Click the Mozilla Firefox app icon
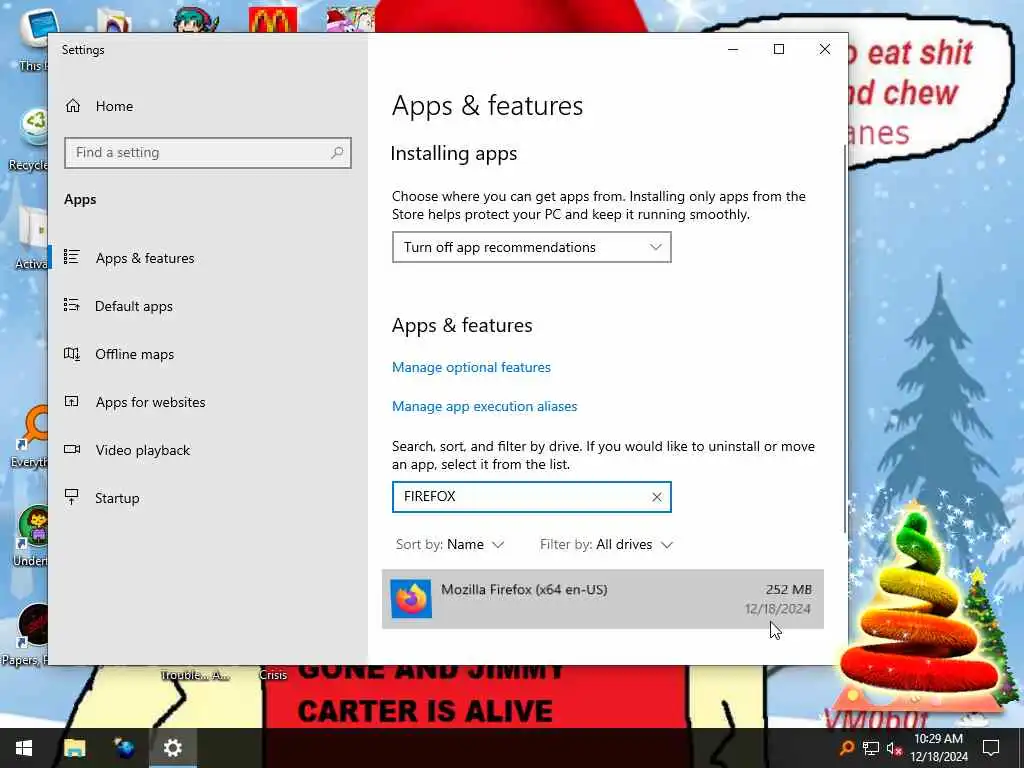The height and width of the screenshot is (768, 1024). pyautogui.click(x=411, y=599)
